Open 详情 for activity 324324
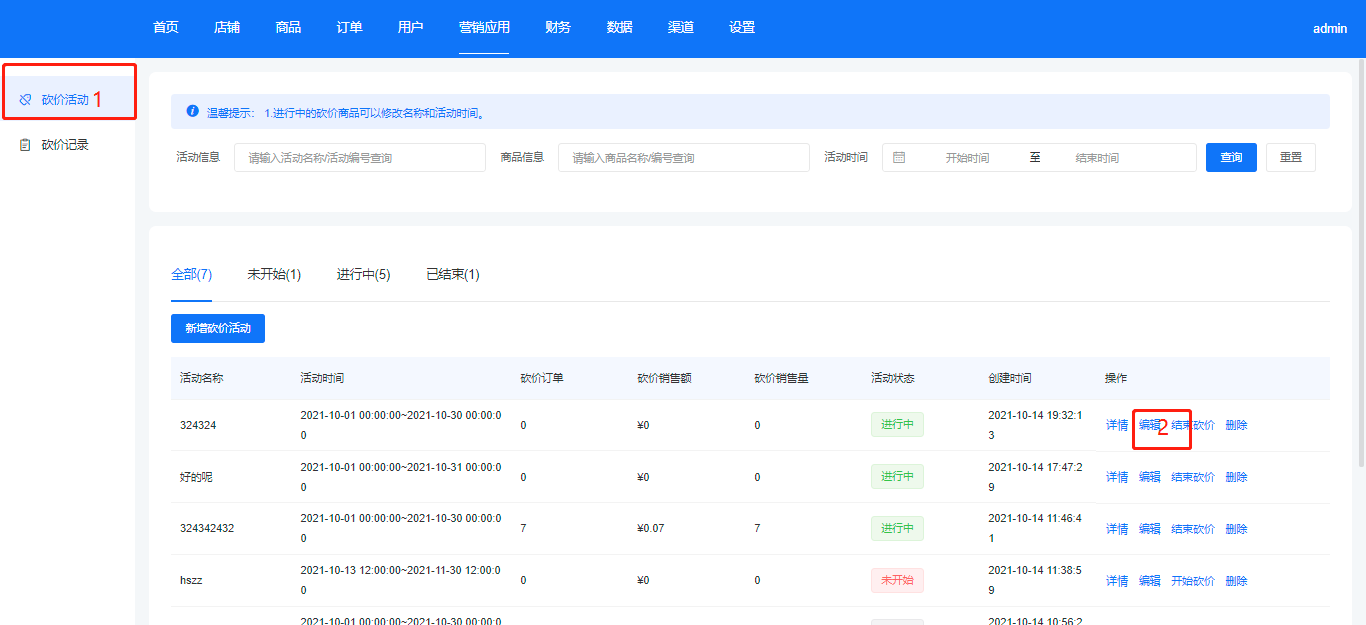The width and height of the screenshot is (1366, 625). [1116, 425]
